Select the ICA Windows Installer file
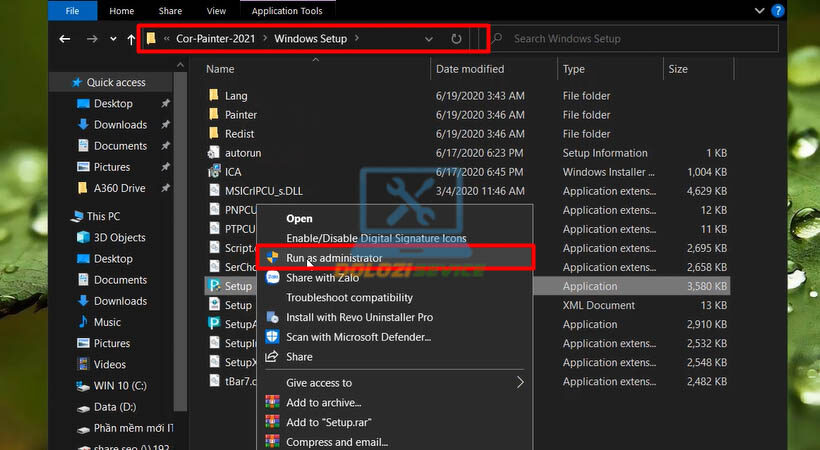The image size is (820, 450). click(233, 172)
